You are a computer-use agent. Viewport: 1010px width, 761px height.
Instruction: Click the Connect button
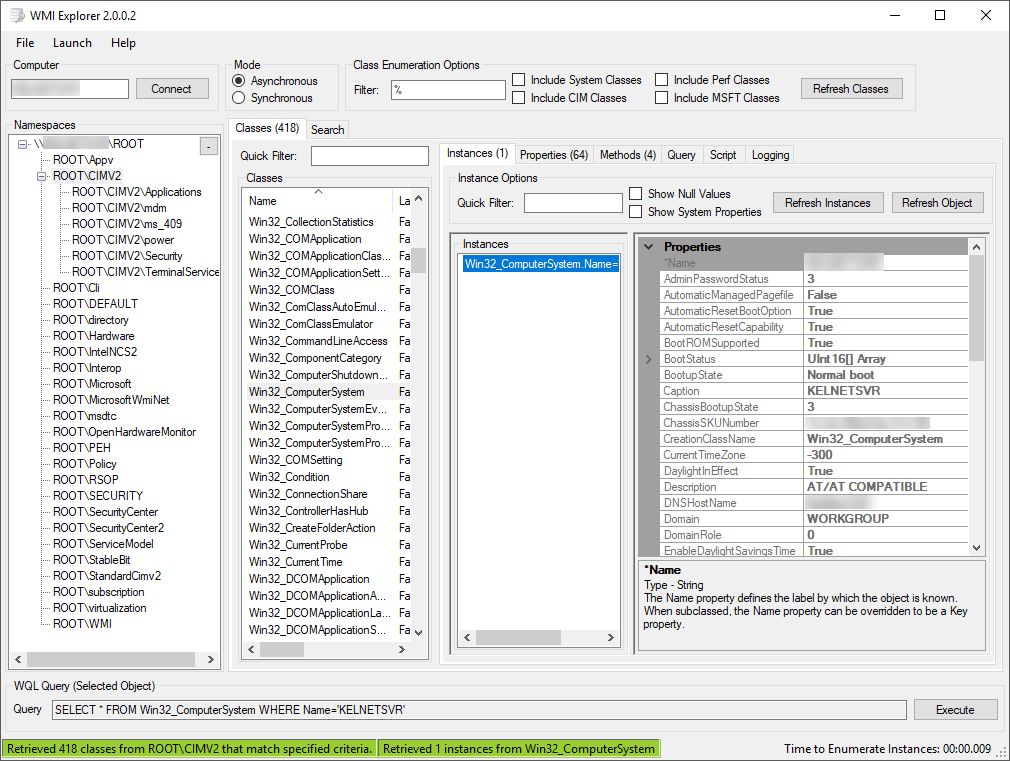pos(172,88)
